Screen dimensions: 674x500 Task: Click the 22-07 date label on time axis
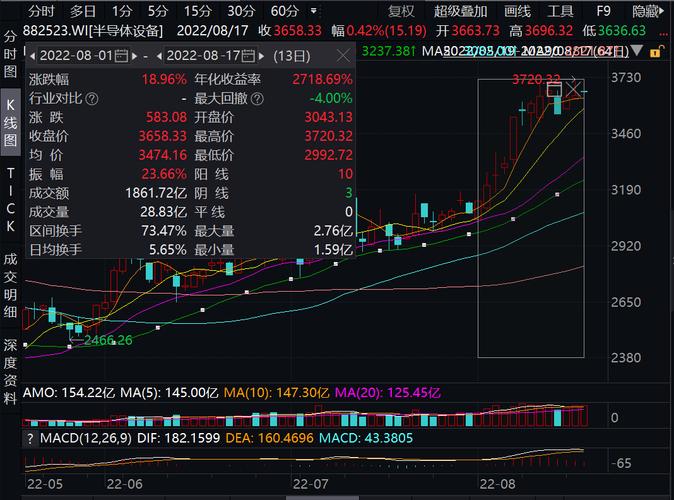pos(310,484)
